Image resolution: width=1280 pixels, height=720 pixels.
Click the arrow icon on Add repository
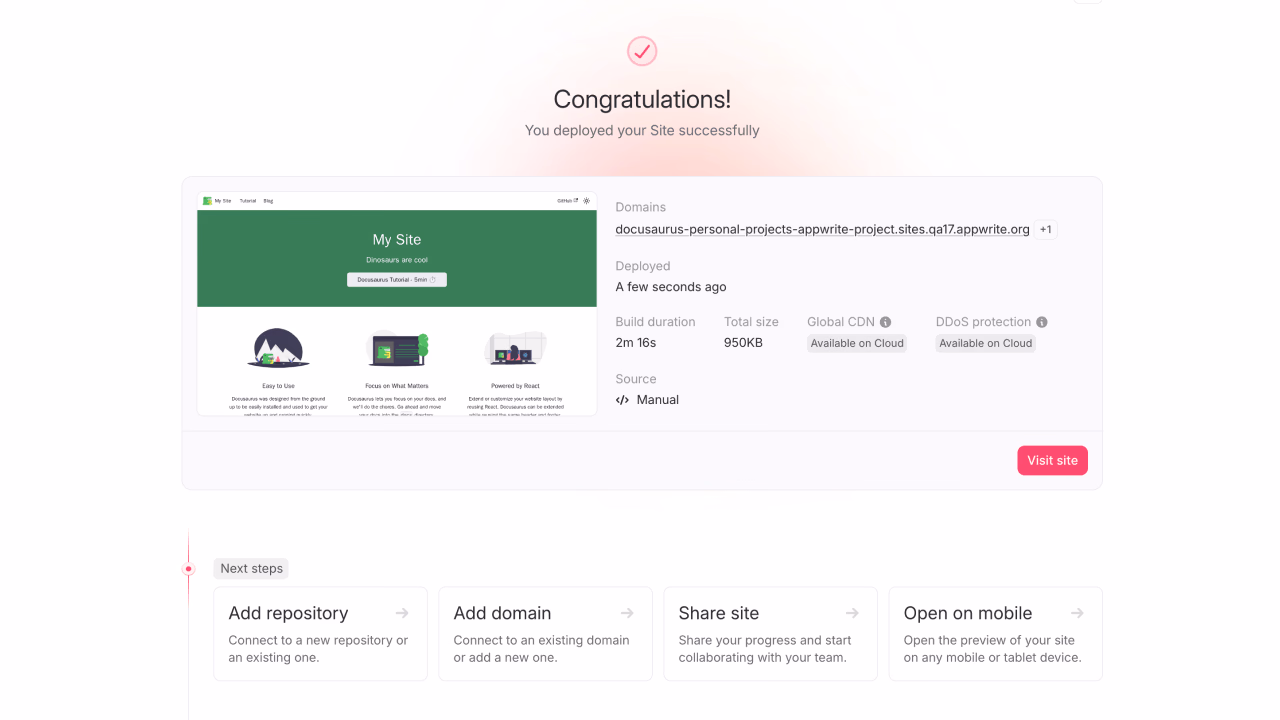tap(402, 613)
